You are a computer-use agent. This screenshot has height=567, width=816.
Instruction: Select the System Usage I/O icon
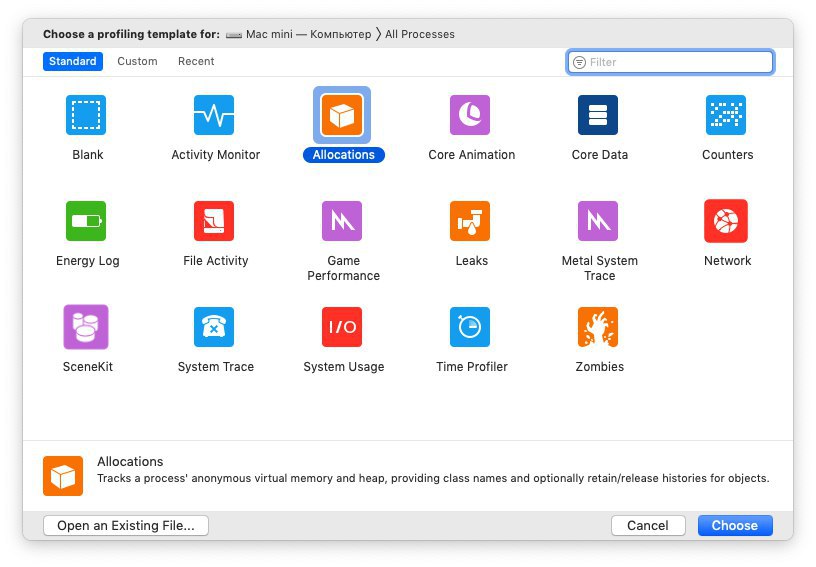coord(342,327)
